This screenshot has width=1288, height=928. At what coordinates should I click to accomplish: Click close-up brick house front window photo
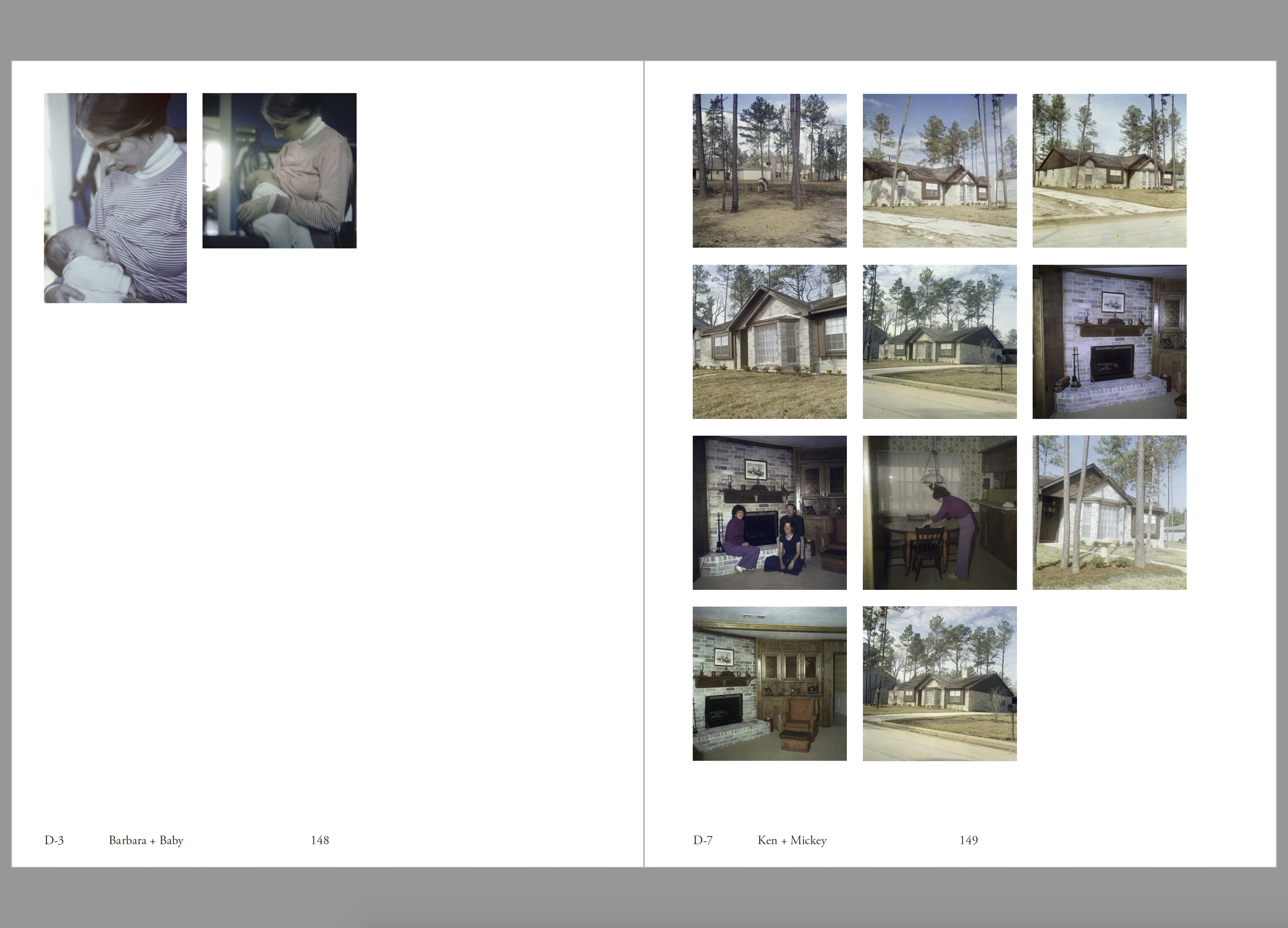click(769, 341)
